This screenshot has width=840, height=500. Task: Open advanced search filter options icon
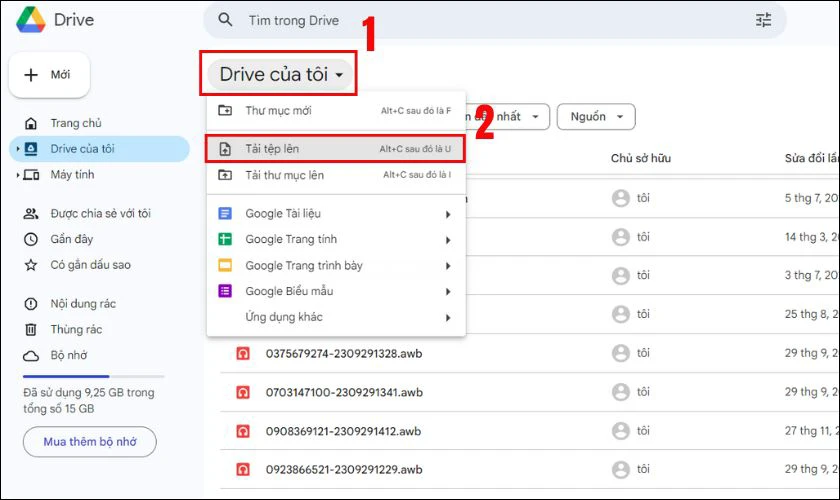pyautogui.click(x=763, y=20)
